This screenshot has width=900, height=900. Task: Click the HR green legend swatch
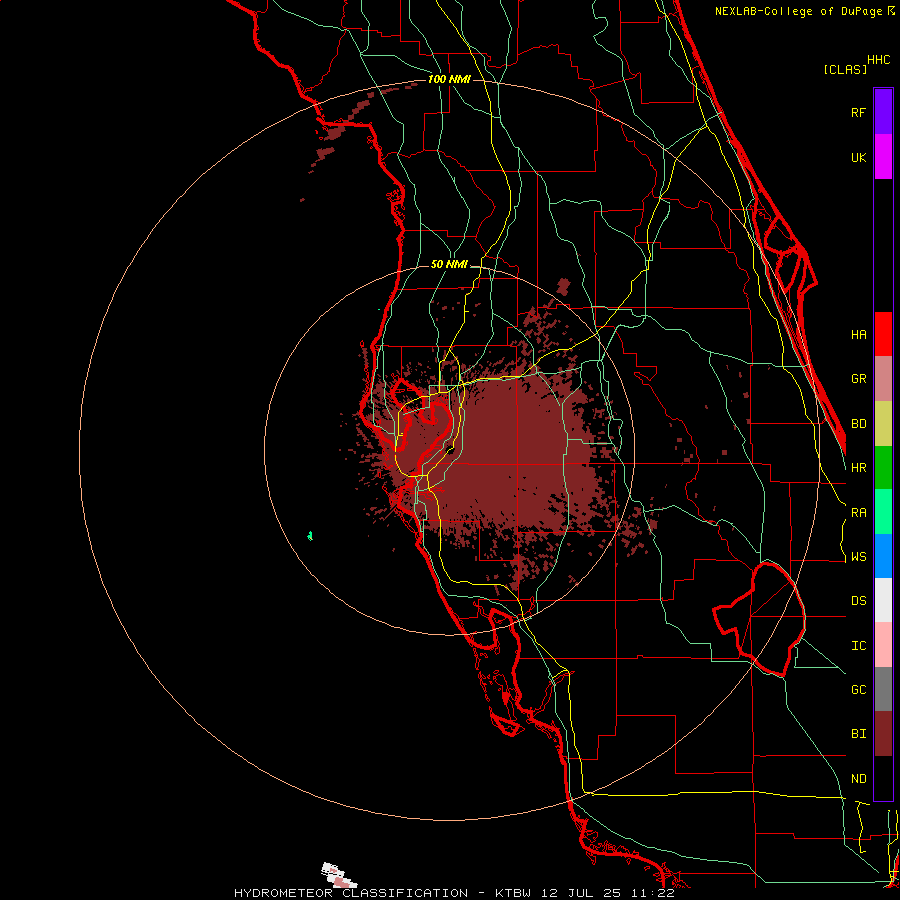pos(883,468)
